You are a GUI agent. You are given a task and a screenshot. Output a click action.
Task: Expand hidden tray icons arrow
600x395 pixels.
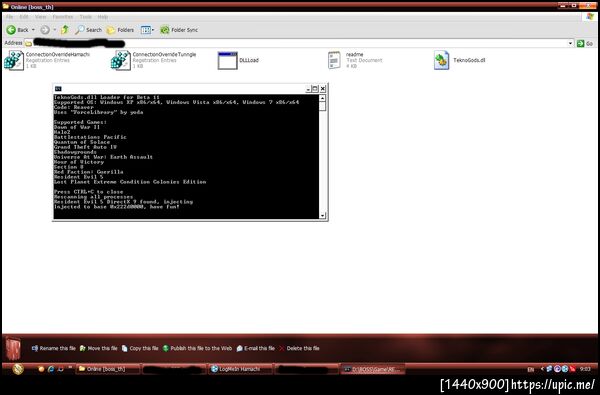pos(542,369)
